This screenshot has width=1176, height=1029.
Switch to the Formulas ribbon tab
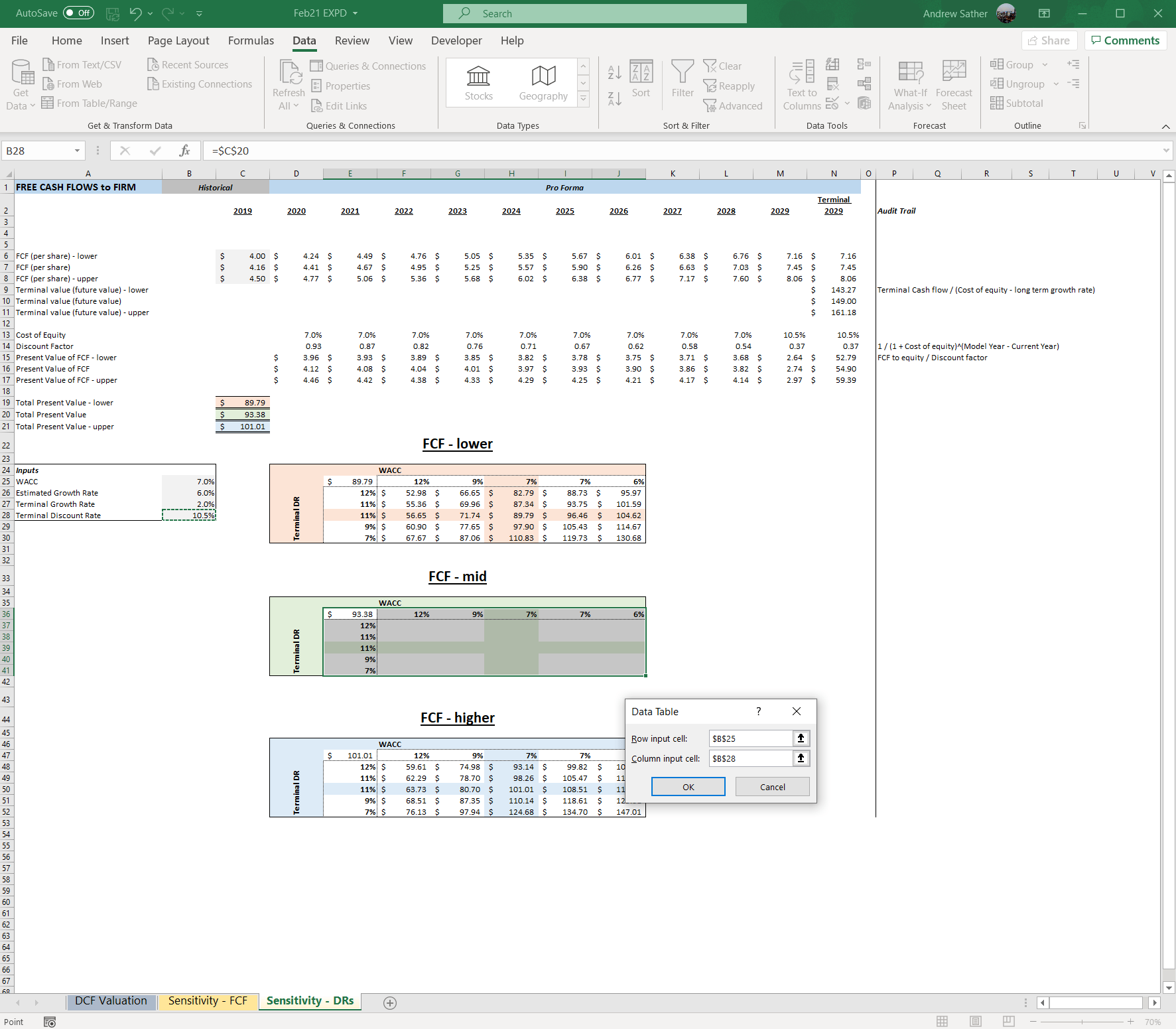point(251,40)
